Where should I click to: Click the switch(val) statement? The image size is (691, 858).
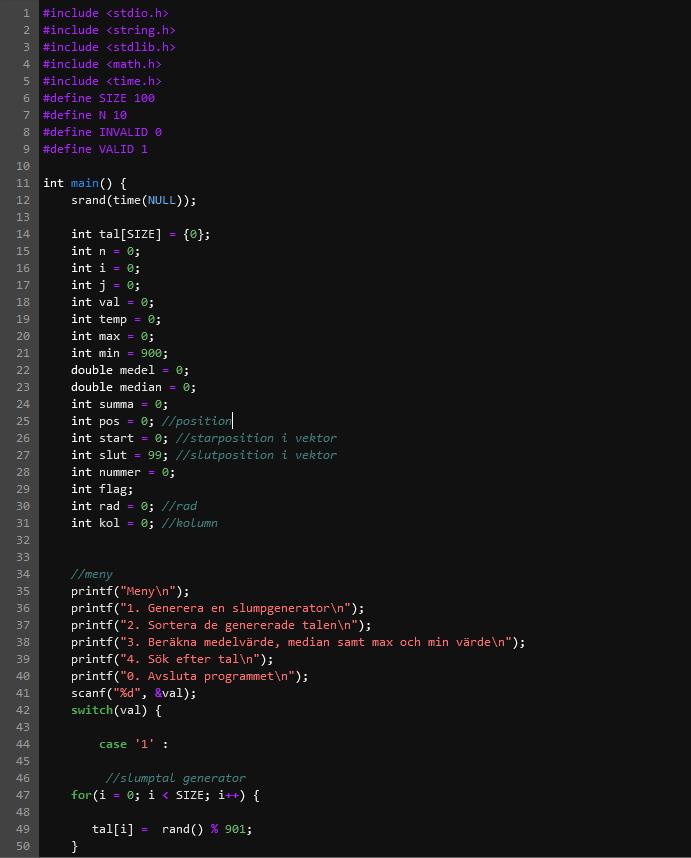115,710
